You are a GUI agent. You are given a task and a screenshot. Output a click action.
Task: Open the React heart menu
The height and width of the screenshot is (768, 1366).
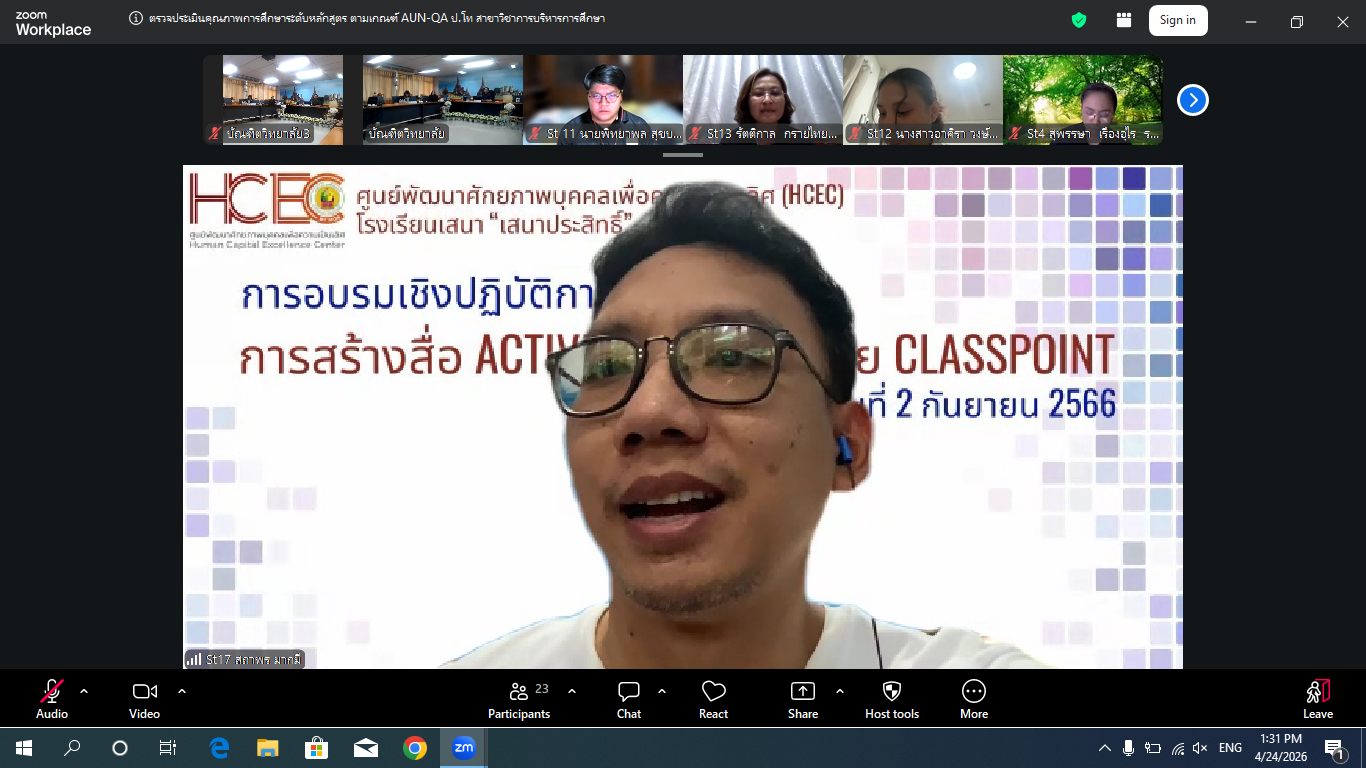[x=713, y=699]
